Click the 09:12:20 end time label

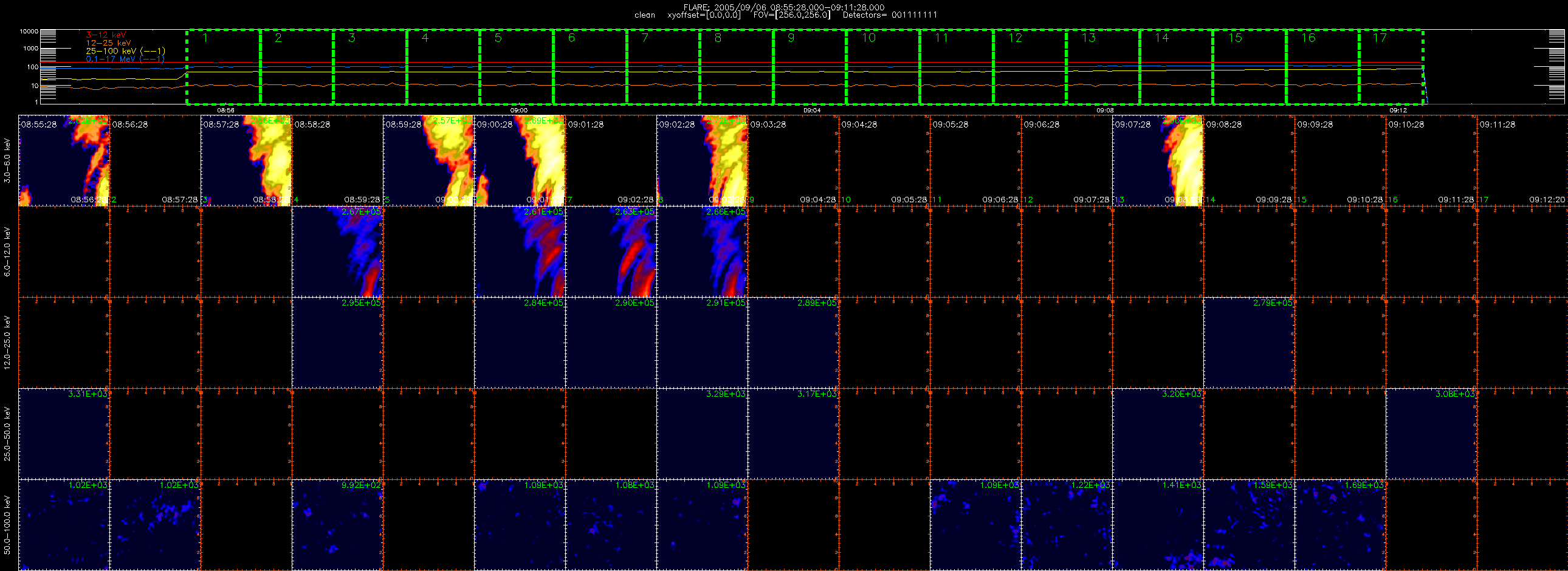pos(1547,199)
